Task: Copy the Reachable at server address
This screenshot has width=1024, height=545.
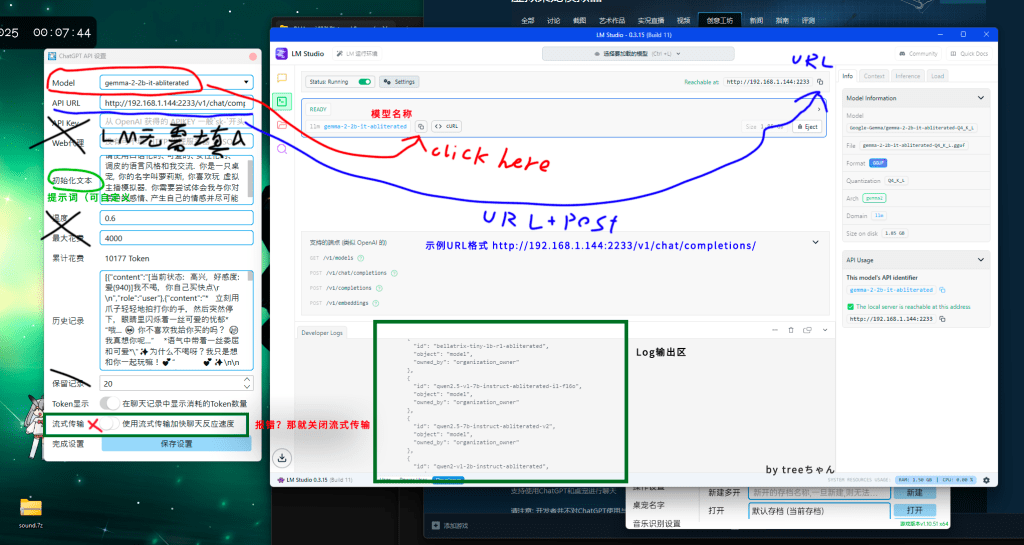Action: click(820, 82)
